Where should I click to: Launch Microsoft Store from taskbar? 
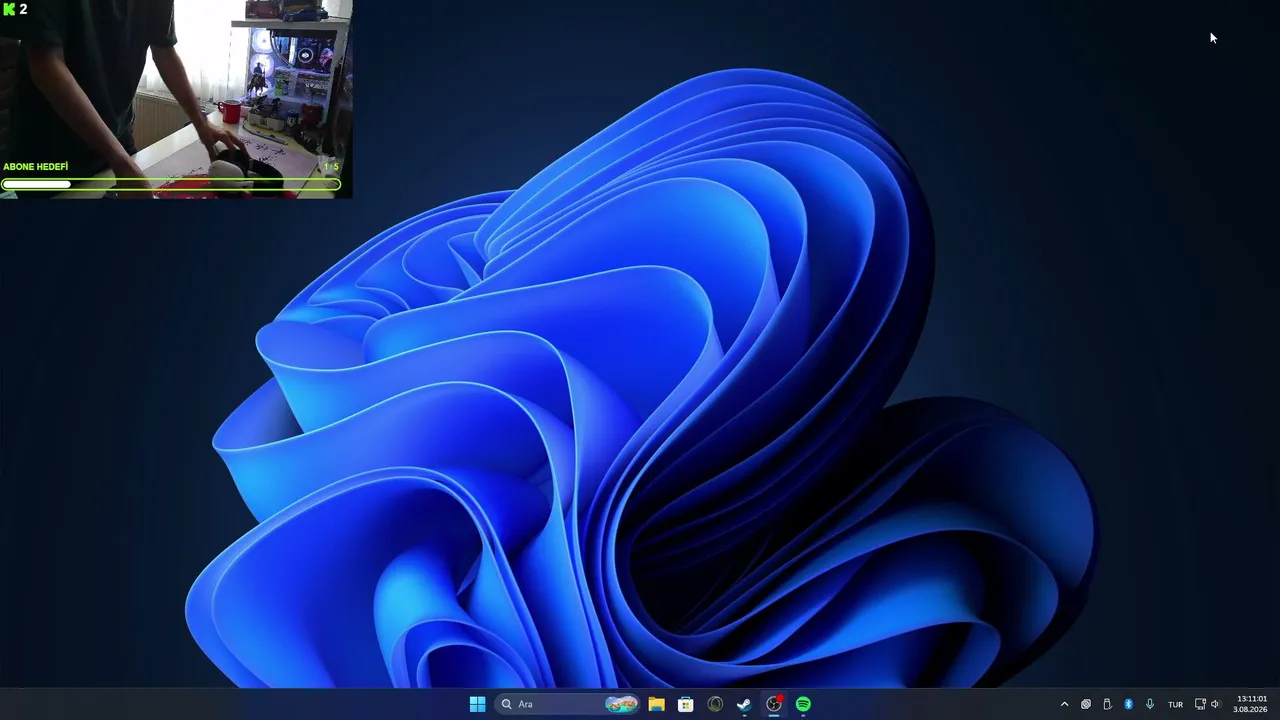(x=686, y=704)
